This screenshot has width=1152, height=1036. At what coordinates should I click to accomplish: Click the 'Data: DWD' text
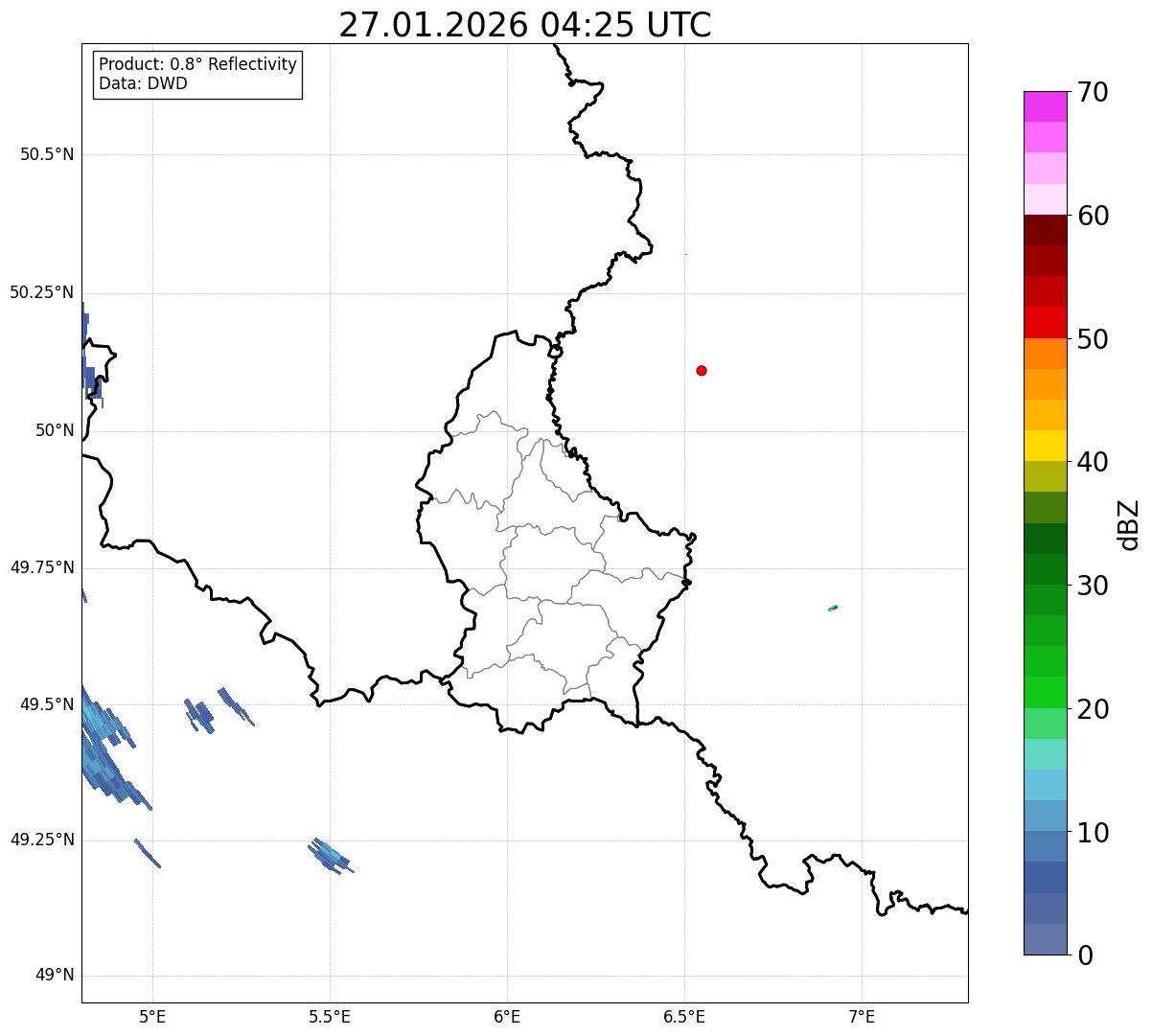(143, 83)
